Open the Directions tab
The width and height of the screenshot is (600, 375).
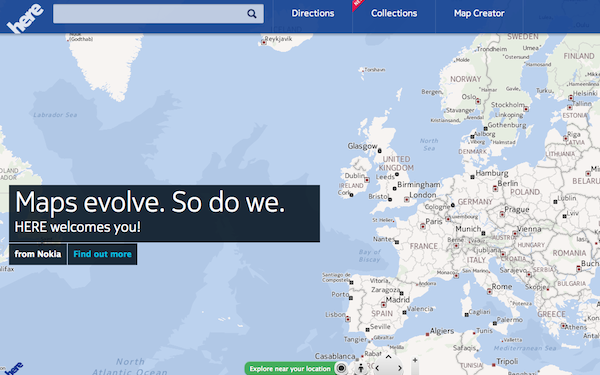click(x=313, y=13)
